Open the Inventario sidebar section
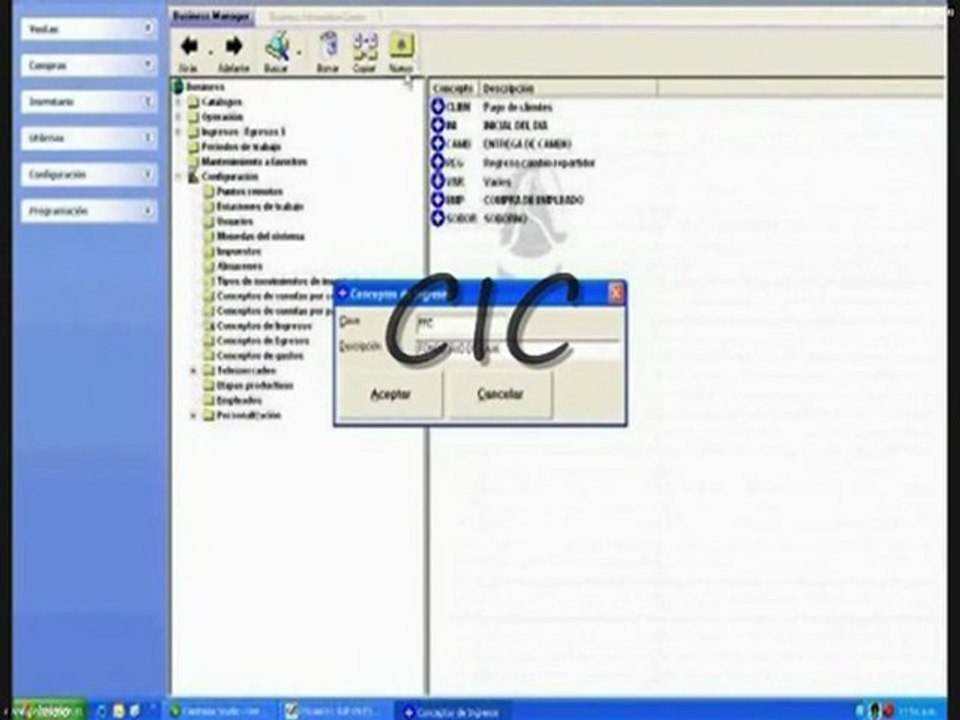 89,102
